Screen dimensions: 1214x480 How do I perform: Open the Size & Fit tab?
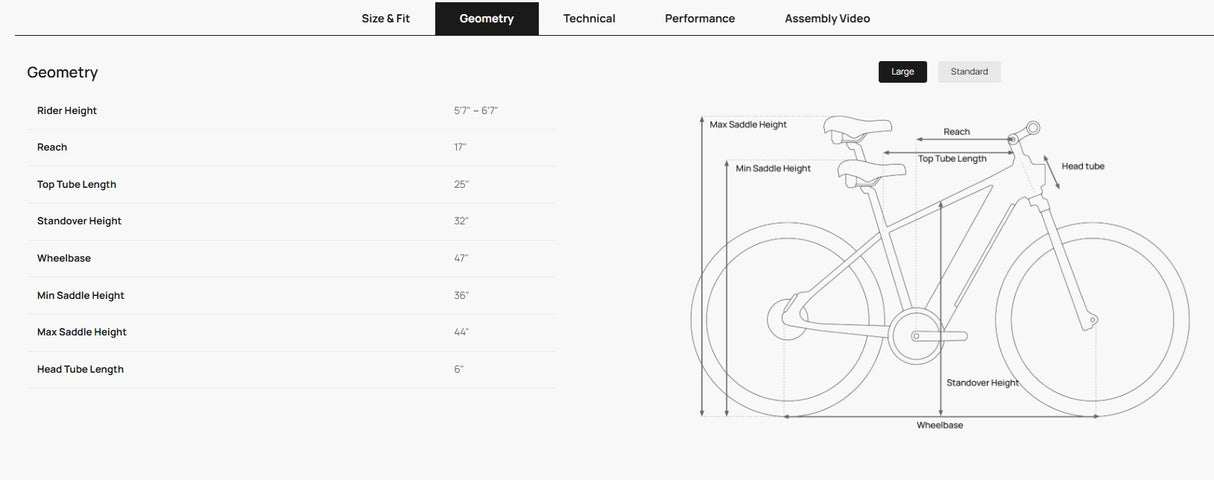(386, 19)
